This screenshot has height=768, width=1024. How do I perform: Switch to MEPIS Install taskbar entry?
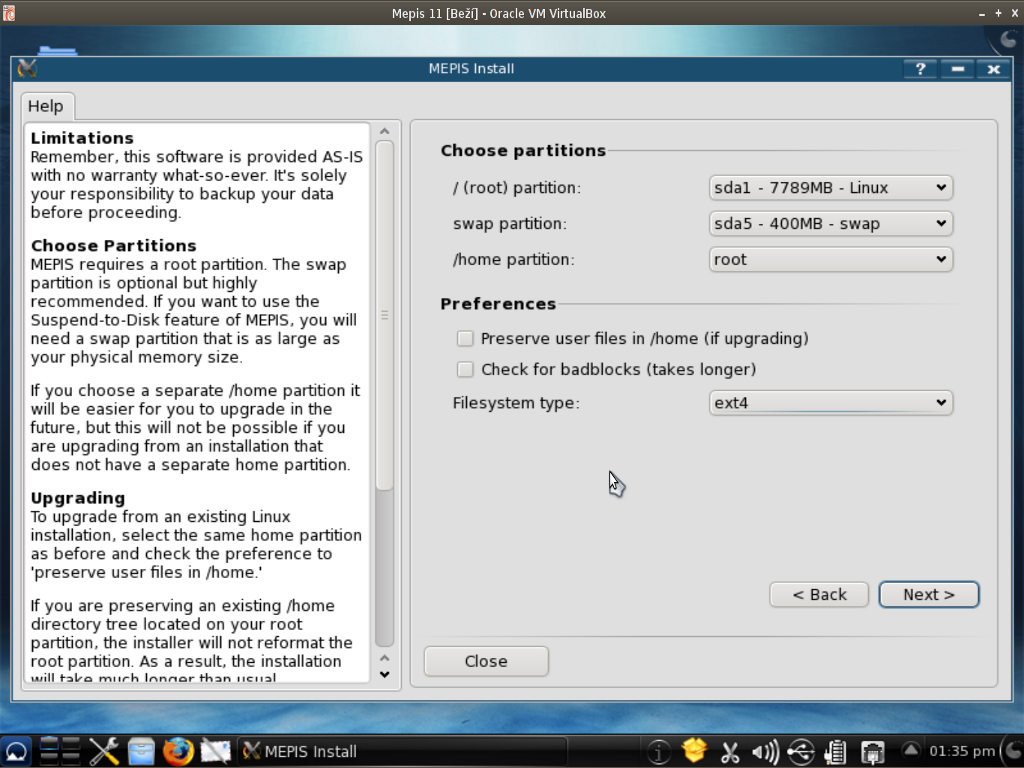point(402,752)
